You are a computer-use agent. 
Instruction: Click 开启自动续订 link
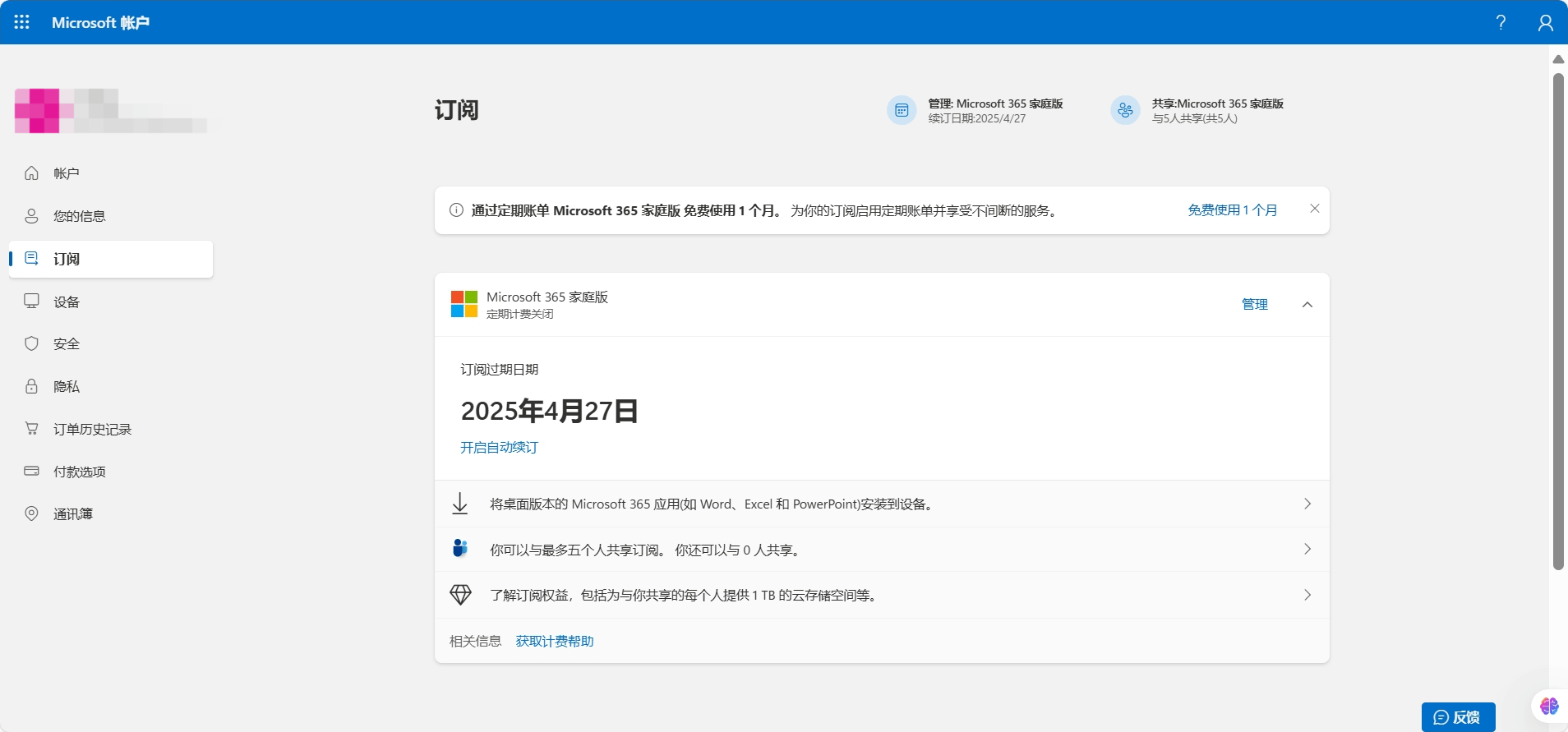click(499, 447)
